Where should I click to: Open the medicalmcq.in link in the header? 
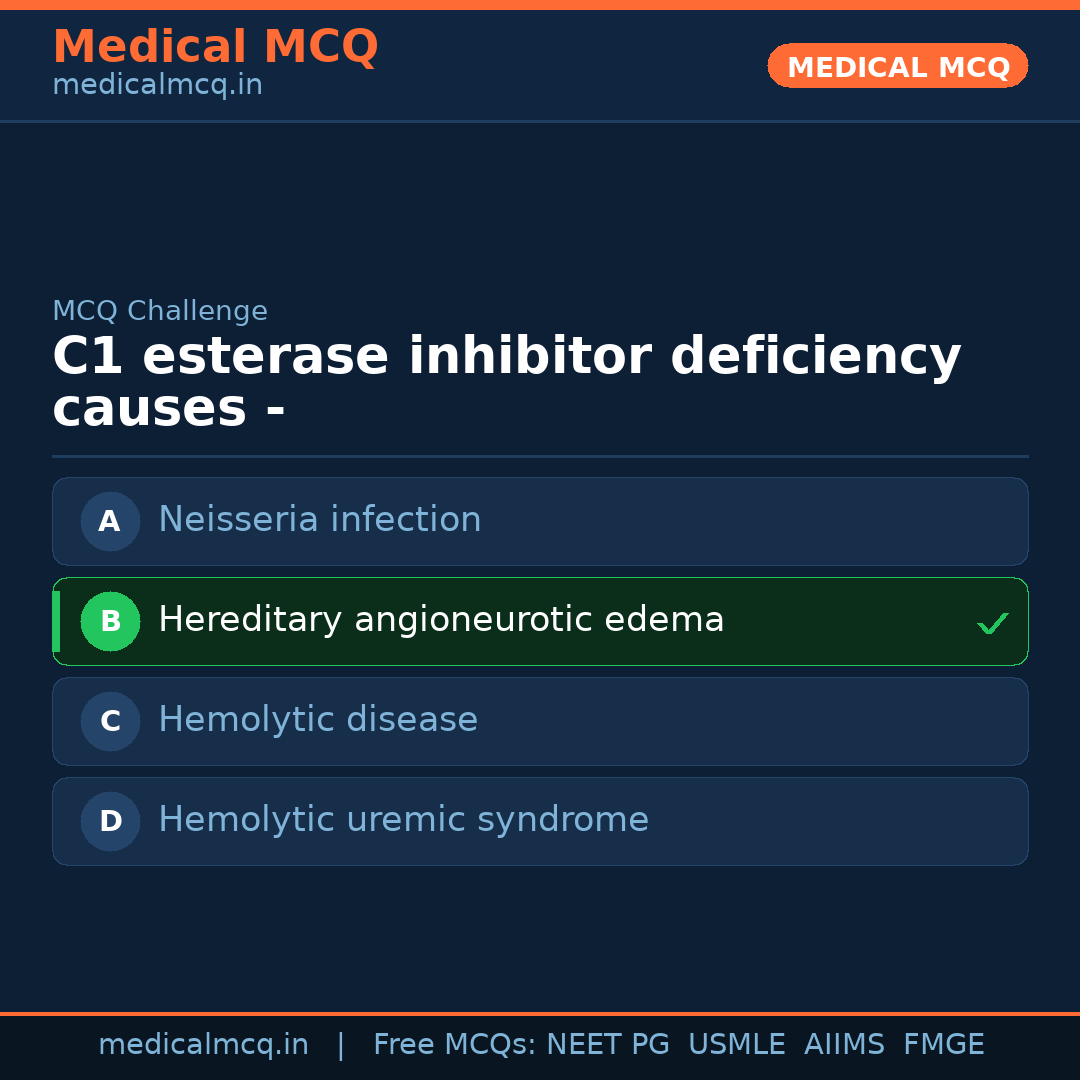(x=157, y=85)
